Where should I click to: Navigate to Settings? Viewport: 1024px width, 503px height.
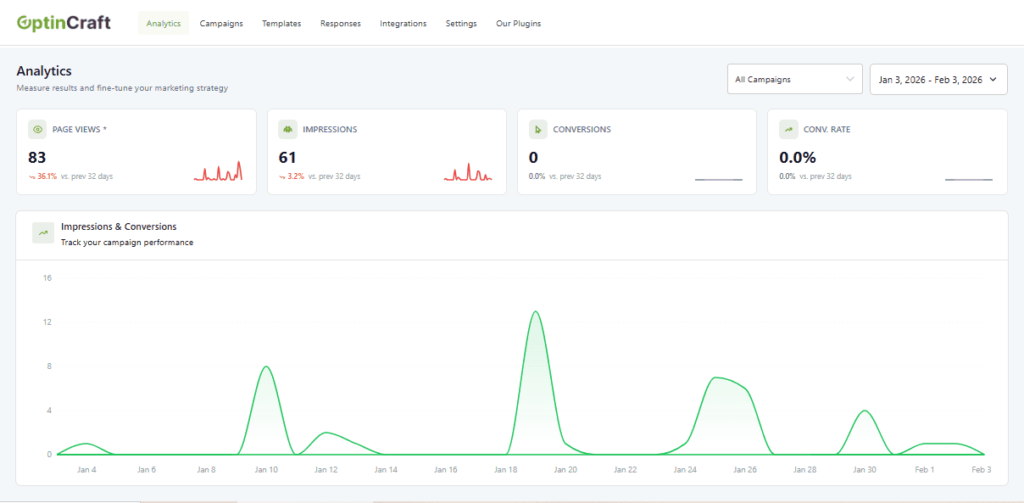[x=461, y=23]
